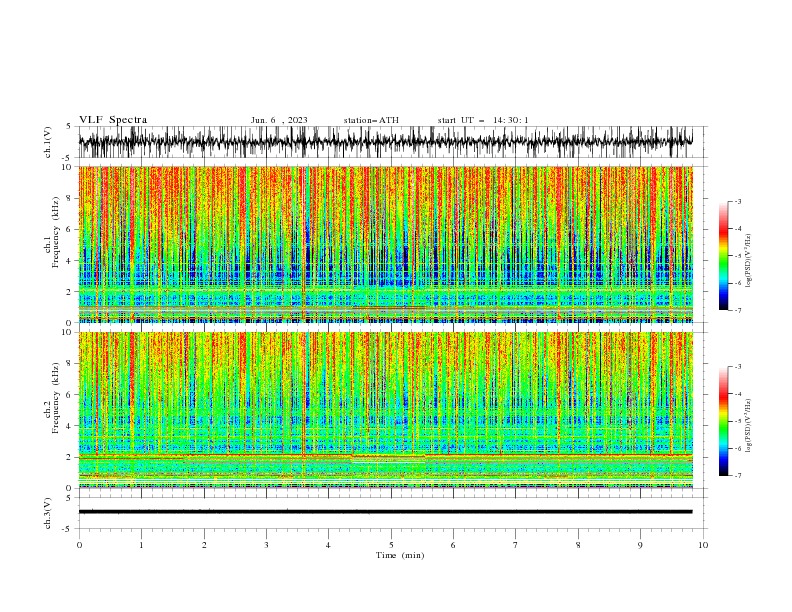792x612 pixels.
Task: Click the 2 kHz red line in ch.2
Action: [385, 456]
